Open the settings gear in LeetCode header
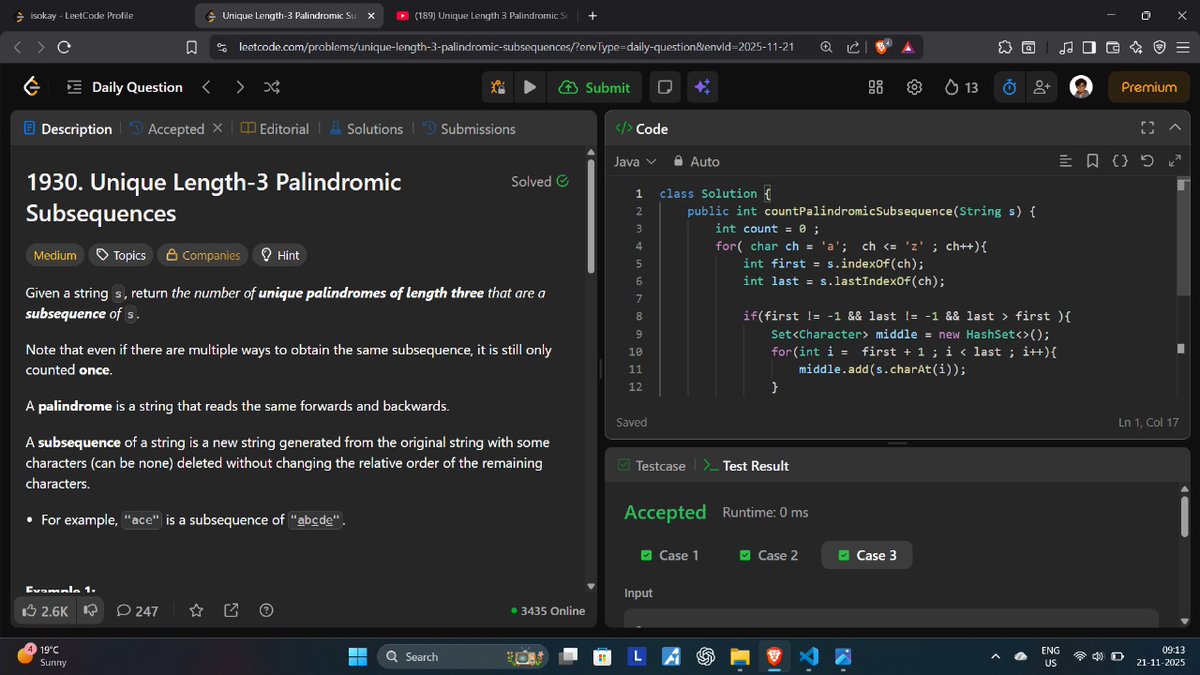This screenshot has height=675, width=1200. (x=914, y=87)
